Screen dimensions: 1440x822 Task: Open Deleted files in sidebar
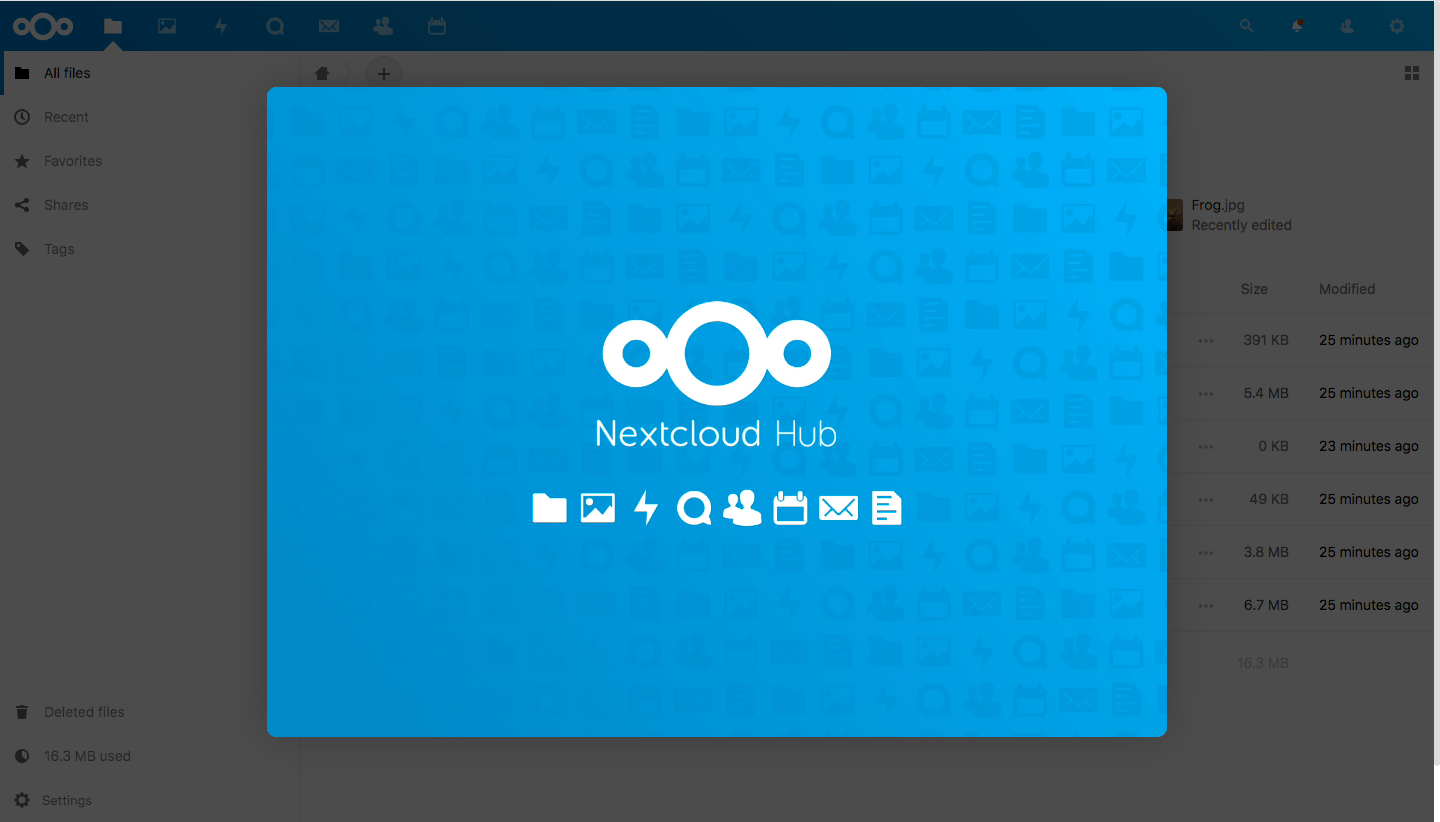[x=150, y=712]
